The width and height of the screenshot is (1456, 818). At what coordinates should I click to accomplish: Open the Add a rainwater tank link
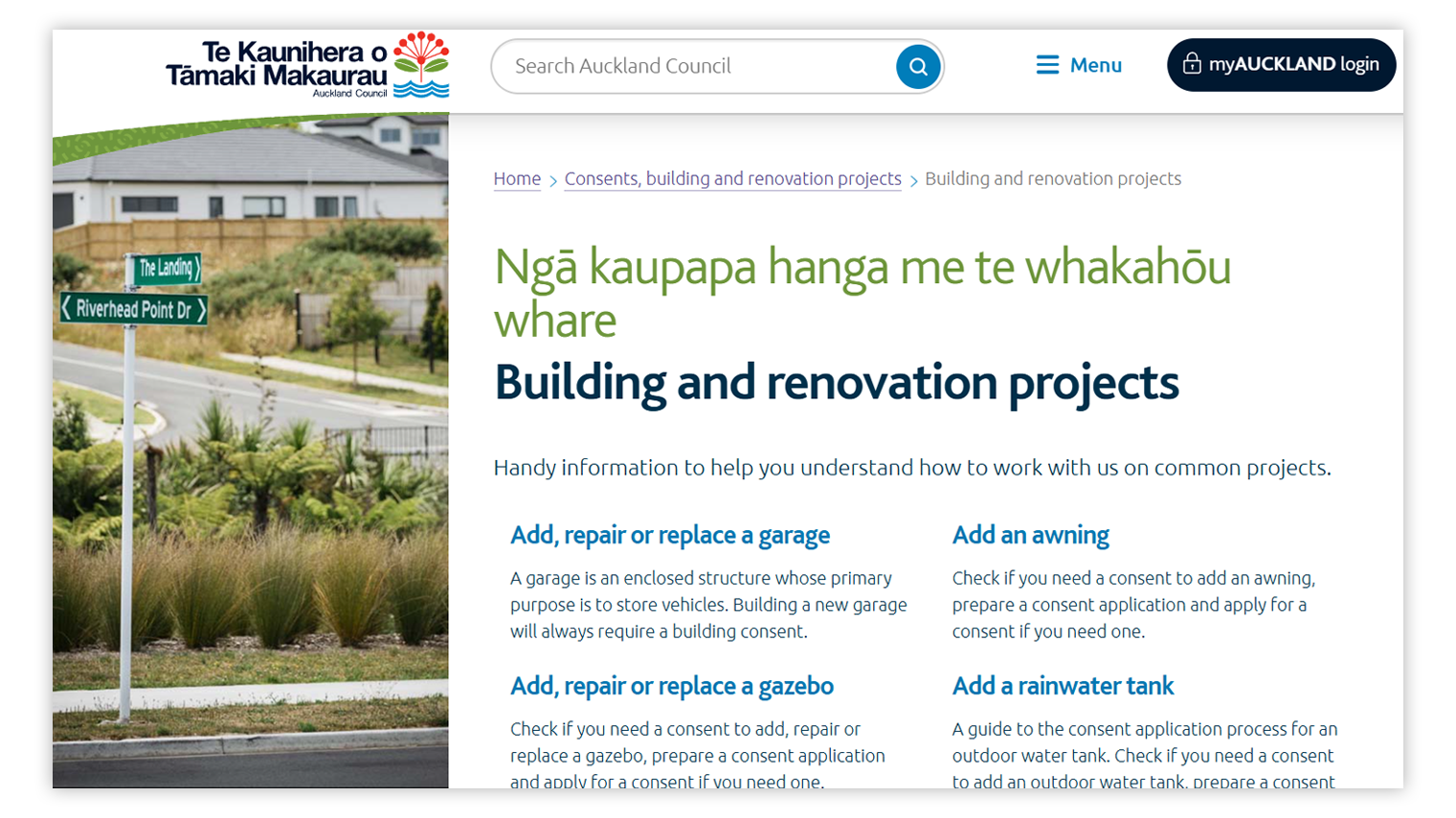coord(1063,686)
